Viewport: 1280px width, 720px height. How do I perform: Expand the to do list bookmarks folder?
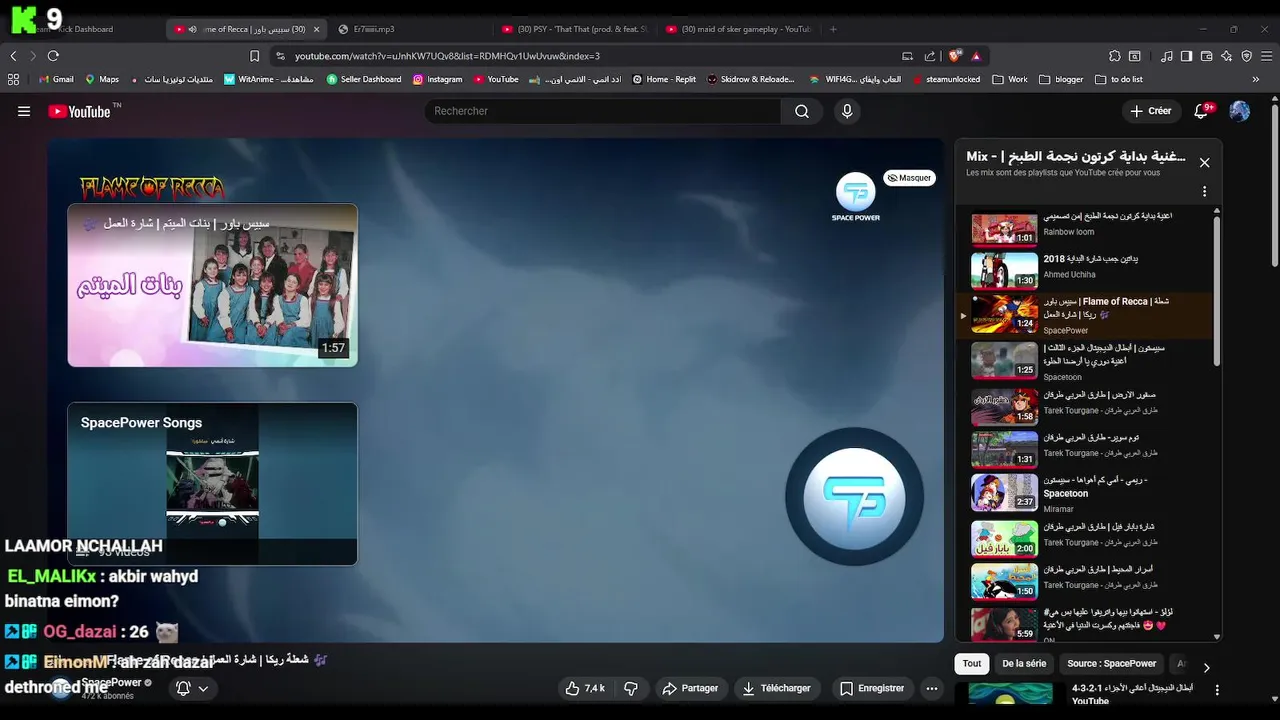(1119, 79)
